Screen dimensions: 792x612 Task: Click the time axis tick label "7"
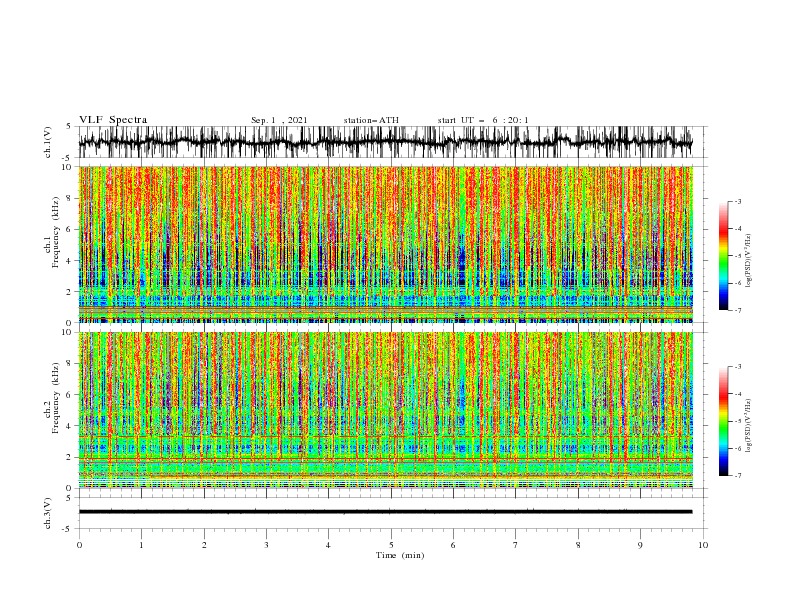(x=516, y=545)
